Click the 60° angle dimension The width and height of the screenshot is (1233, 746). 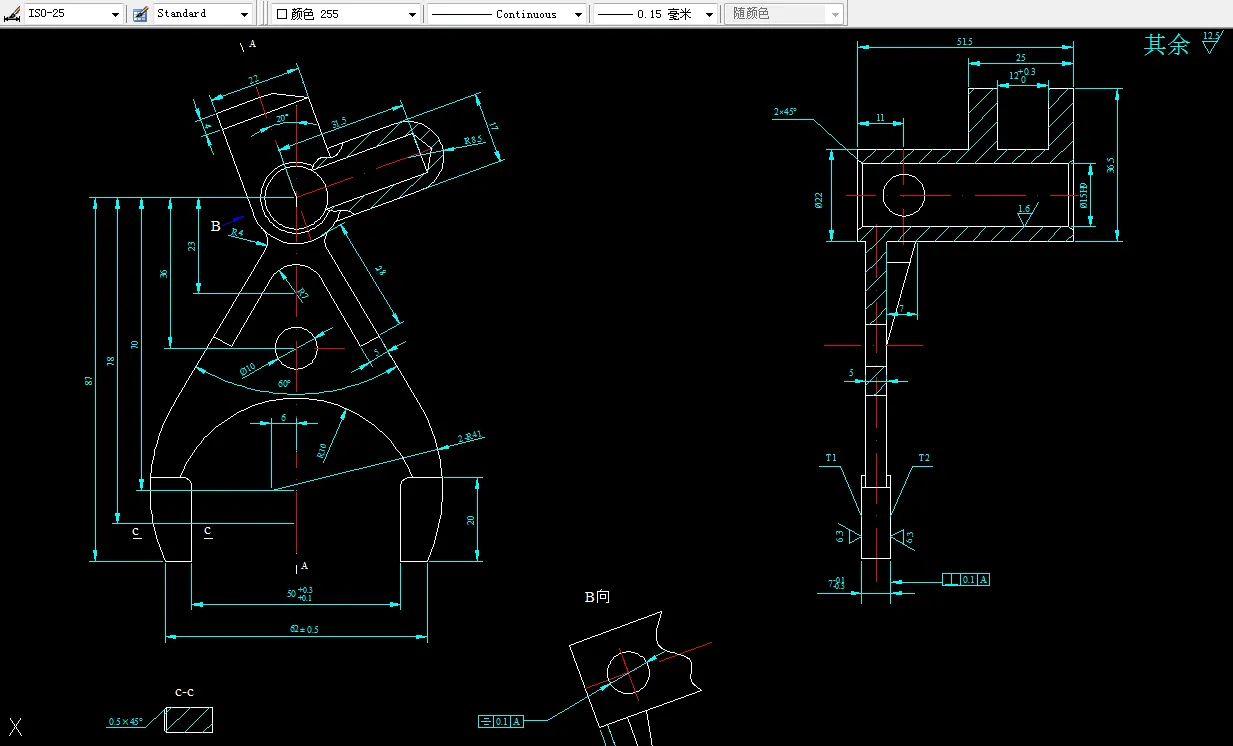[x=284, y=384]
